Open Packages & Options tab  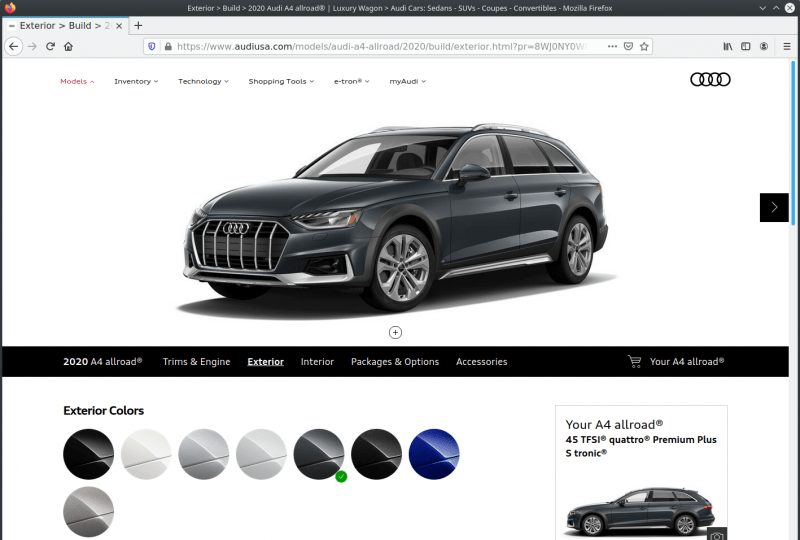[395, 362]
